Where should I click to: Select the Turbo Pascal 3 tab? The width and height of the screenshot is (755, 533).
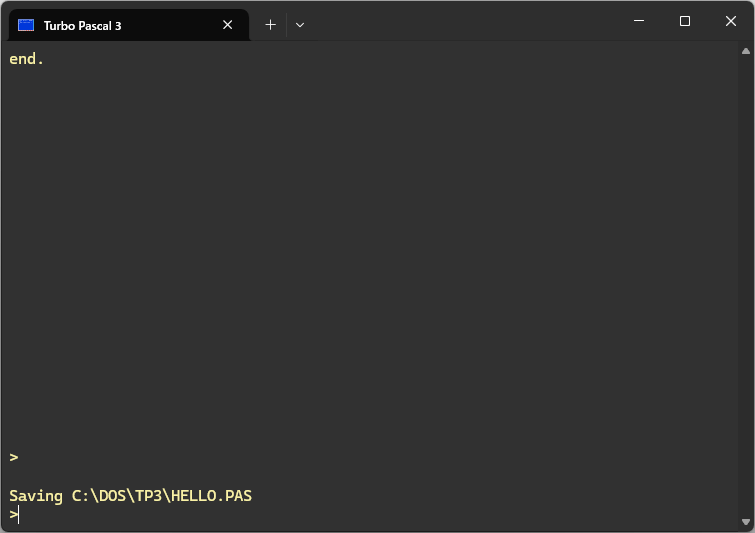click(x=129, y=25)
